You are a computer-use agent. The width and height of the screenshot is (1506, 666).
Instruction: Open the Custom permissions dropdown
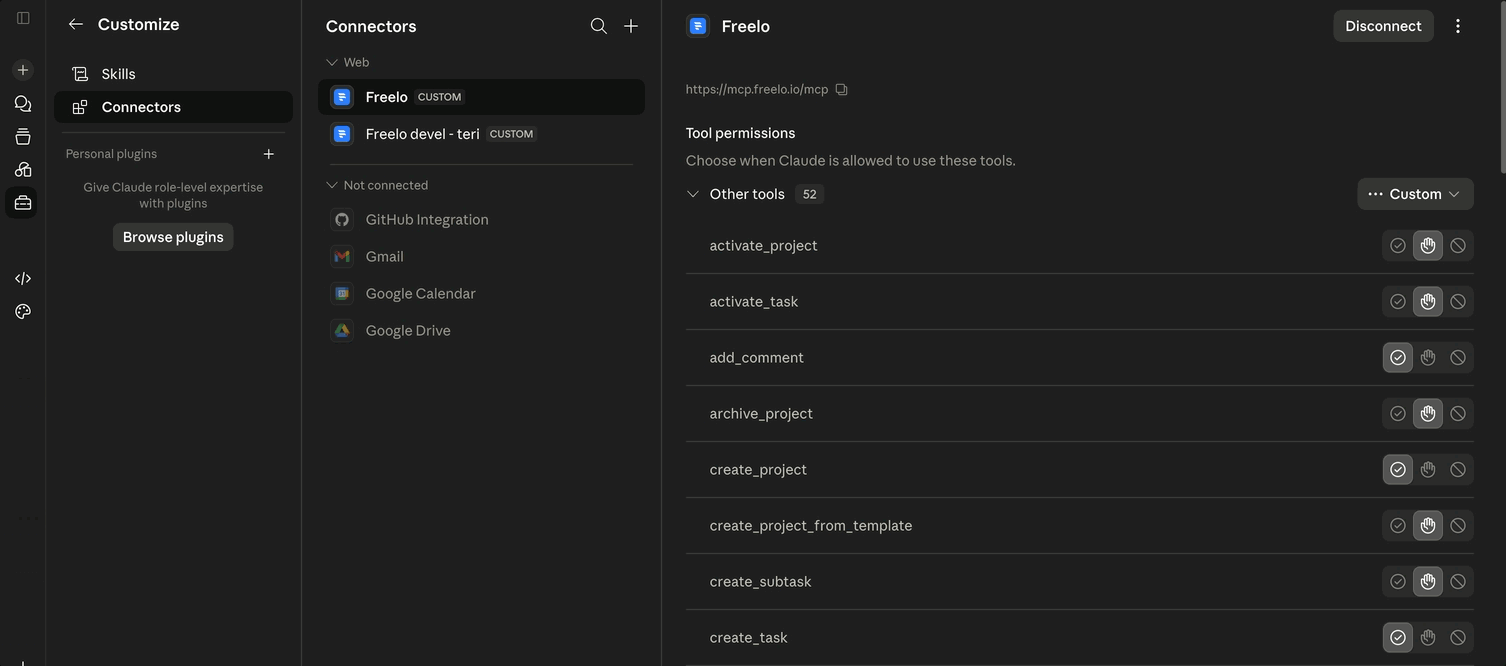click(x=1415, y=194)
